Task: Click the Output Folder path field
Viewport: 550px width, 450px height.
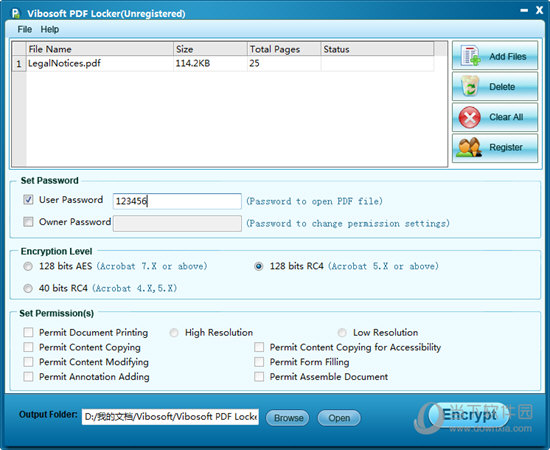Action: (170, 417)
